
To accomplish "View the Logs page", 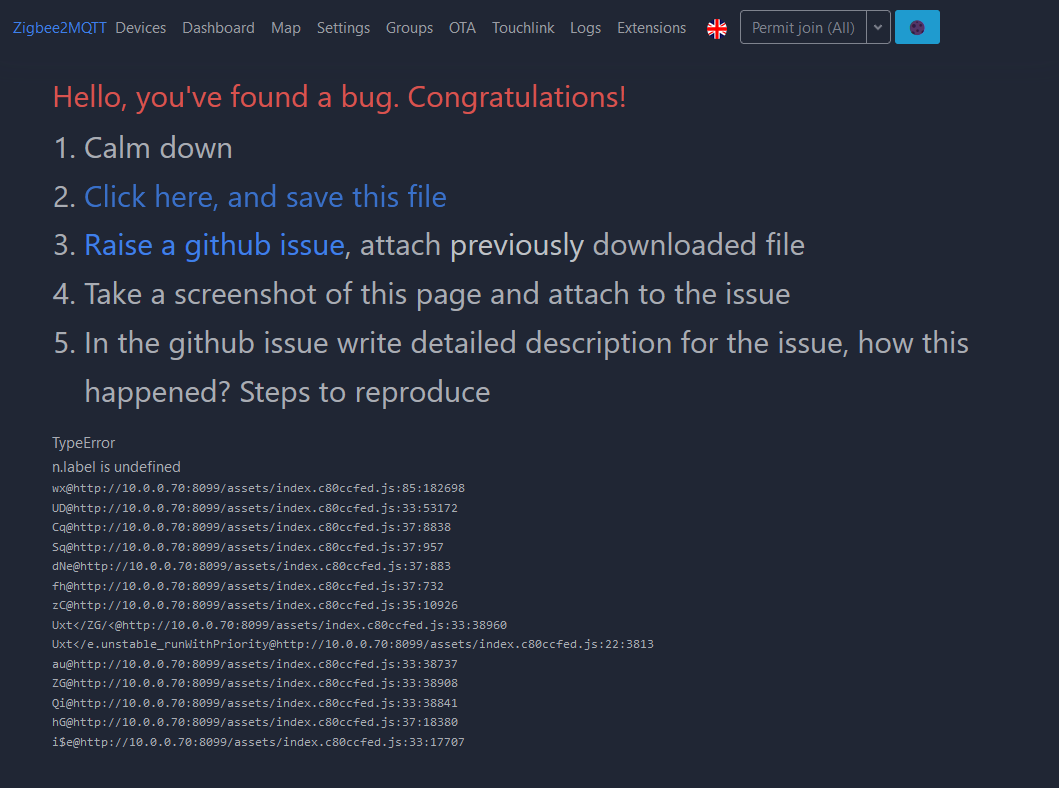I will [585, 28].
